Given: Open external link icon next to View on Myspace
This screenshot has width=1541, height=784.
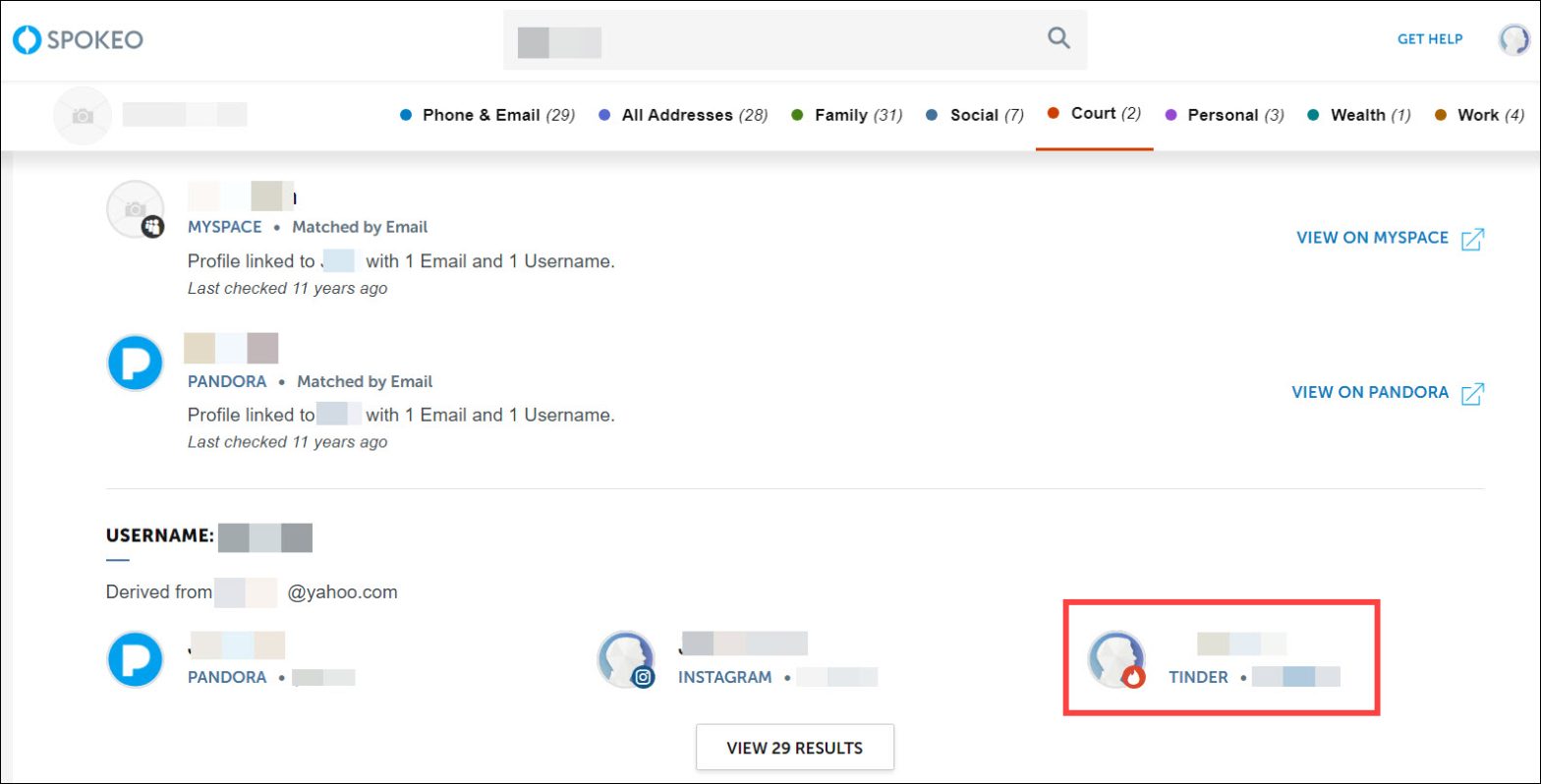Looking at the screenshot, I should (1472, 239).
